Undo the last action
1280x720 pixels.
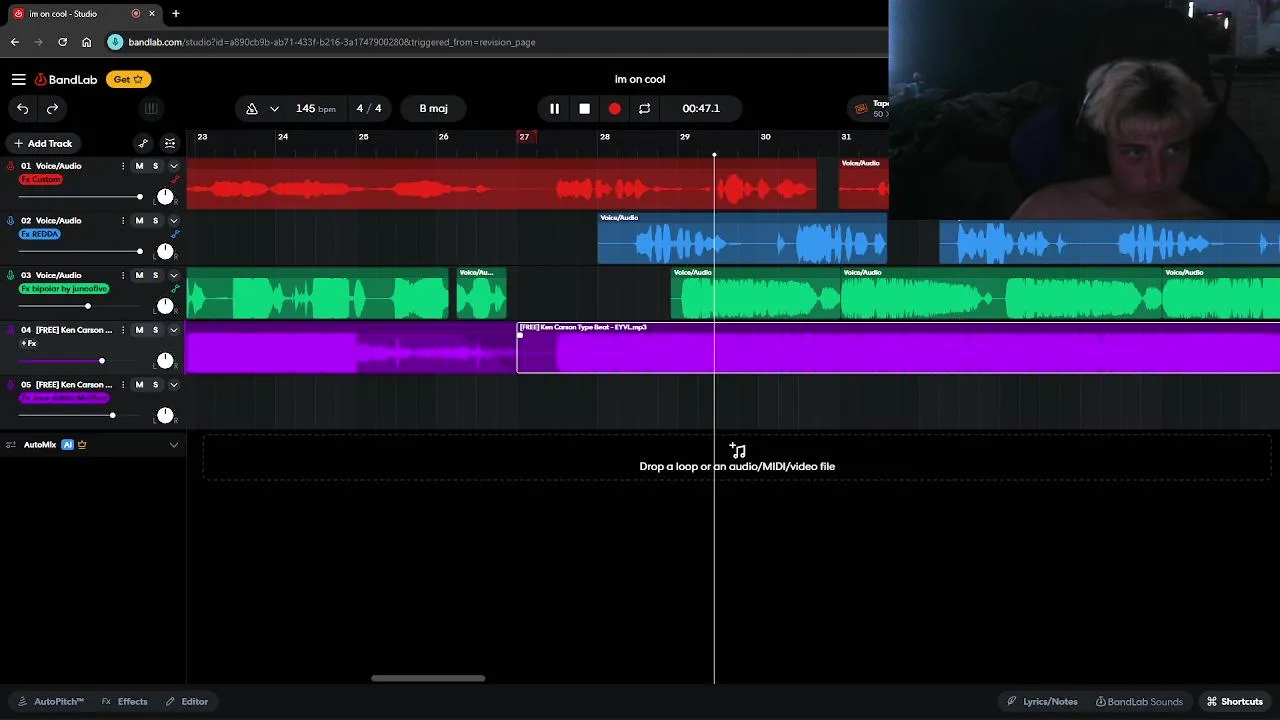(x=22, y=108)
